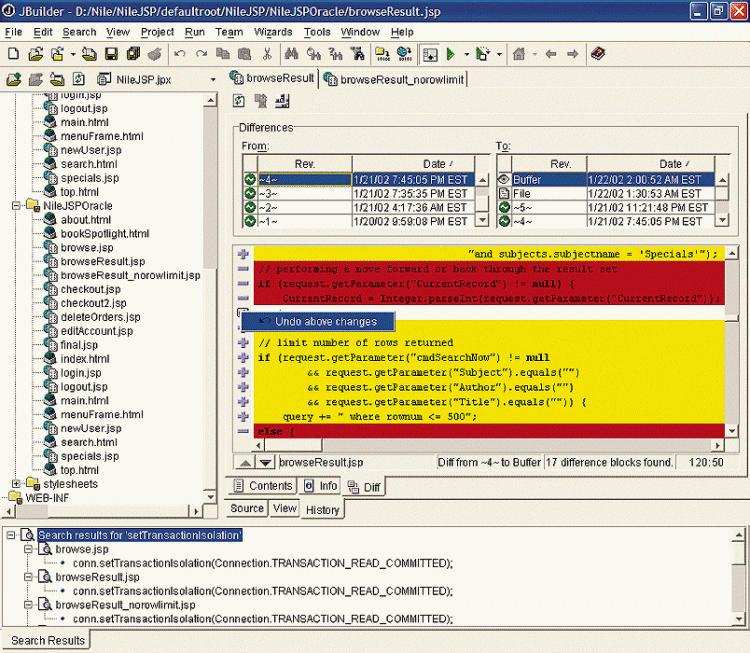Open checkout.jsp under NileJSPOracle

point(90,289)
